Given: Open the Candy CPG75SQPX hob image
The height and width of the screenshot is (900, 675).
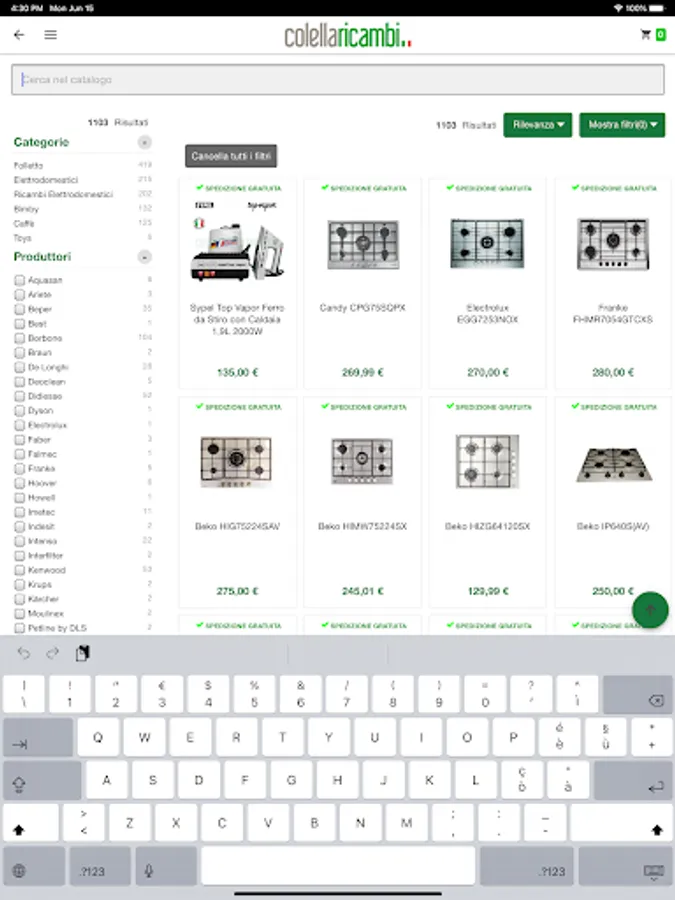Looking at the screenshot, I should pyautogui.click(x=363, y=245).
